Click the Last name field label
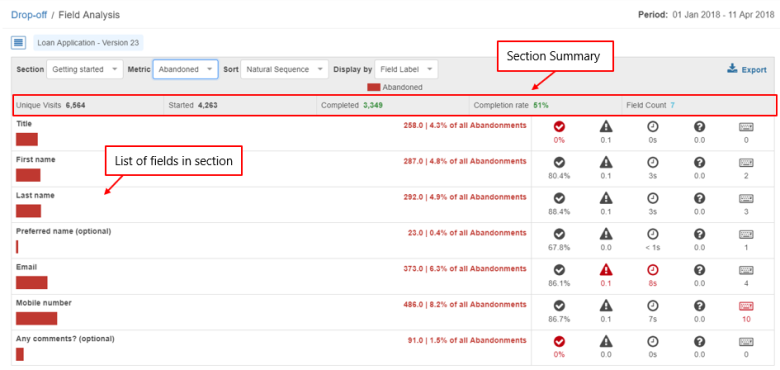This screenshot has width=780, height=370. 35,195
